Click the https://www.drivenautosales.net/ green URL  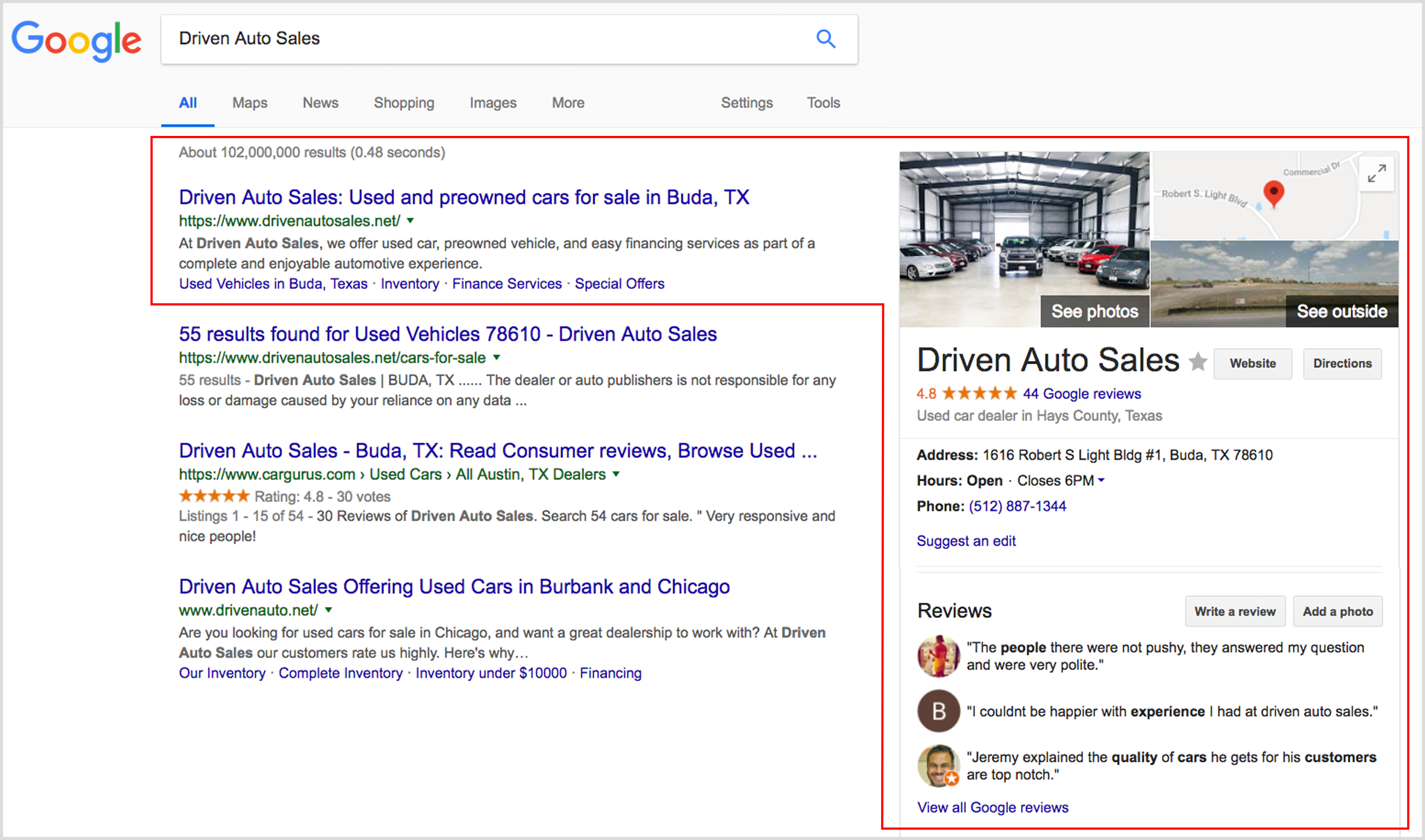pos(289,221)
